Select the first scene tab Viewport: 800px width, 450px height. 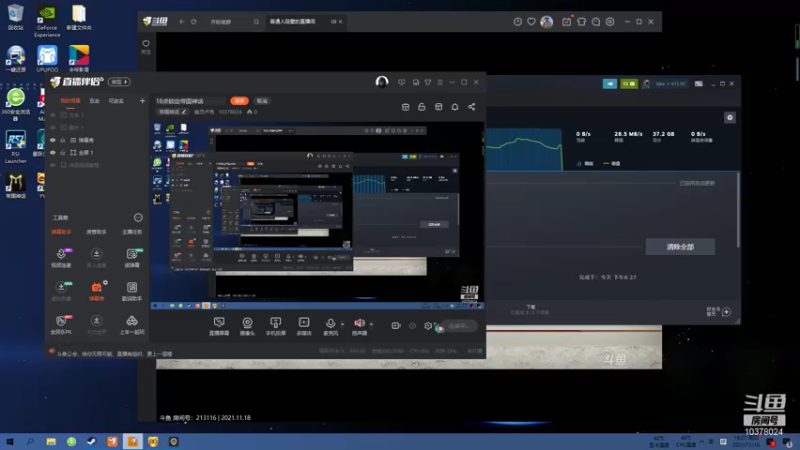coord(70,101)
